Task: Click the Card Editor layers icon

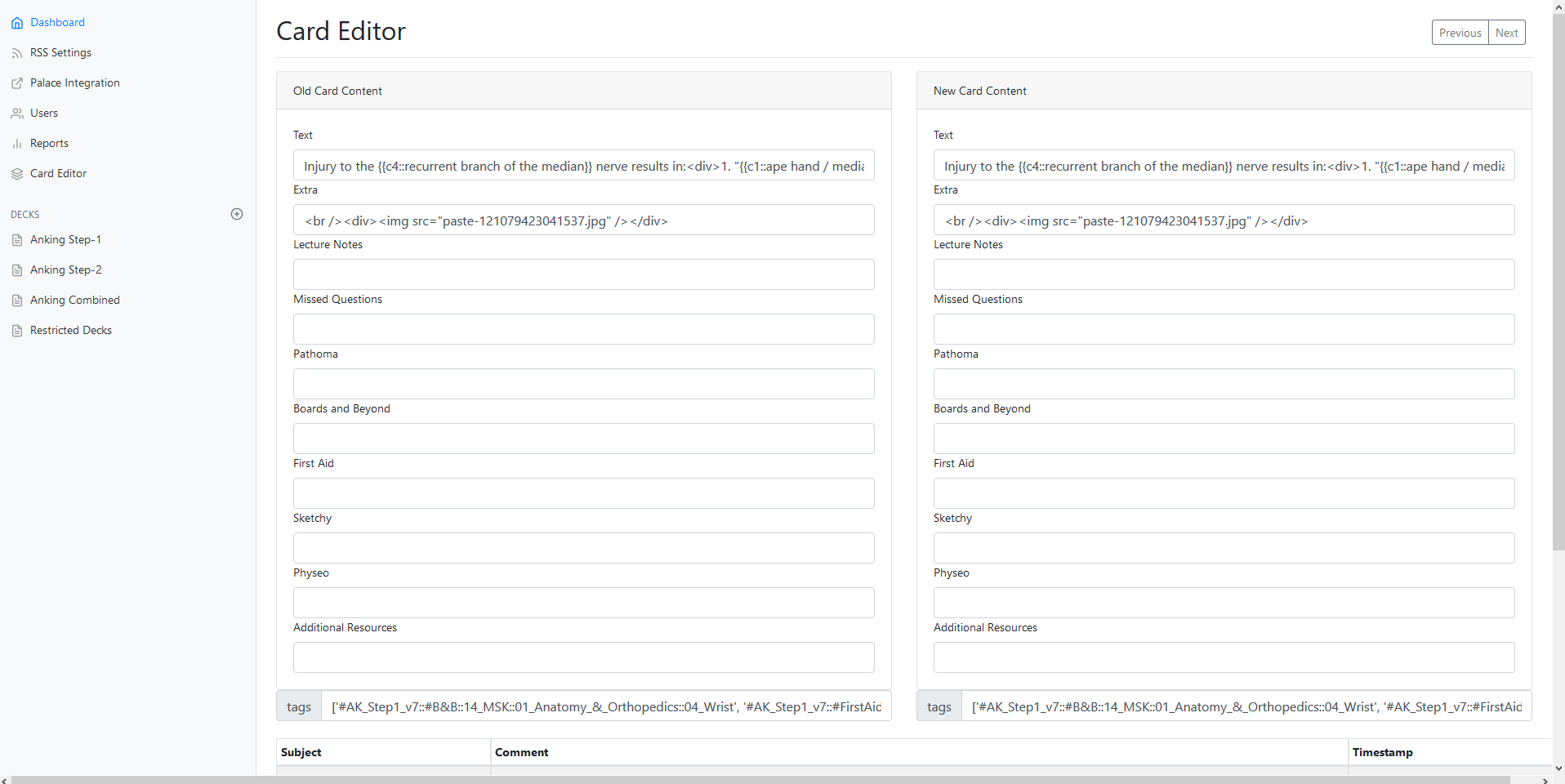Action: click(x=17, y=174)
